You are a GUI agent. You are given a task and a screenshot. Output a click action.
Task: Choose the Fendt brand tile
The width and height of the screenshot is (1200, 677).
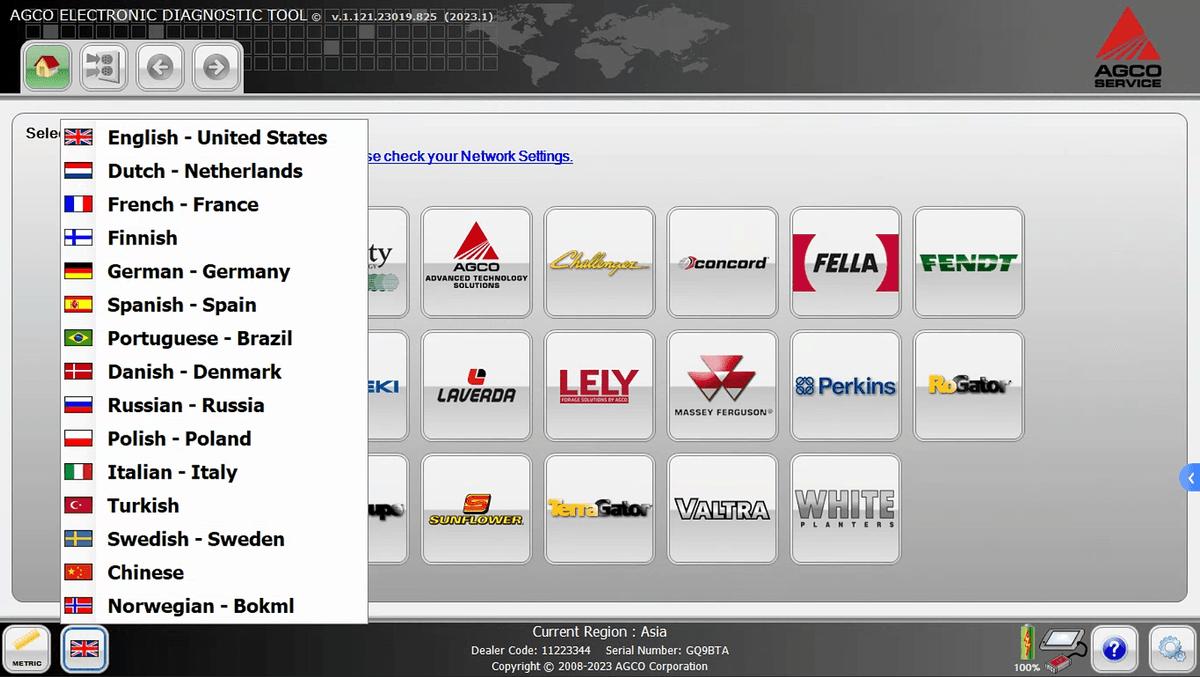tap(968, 262)
